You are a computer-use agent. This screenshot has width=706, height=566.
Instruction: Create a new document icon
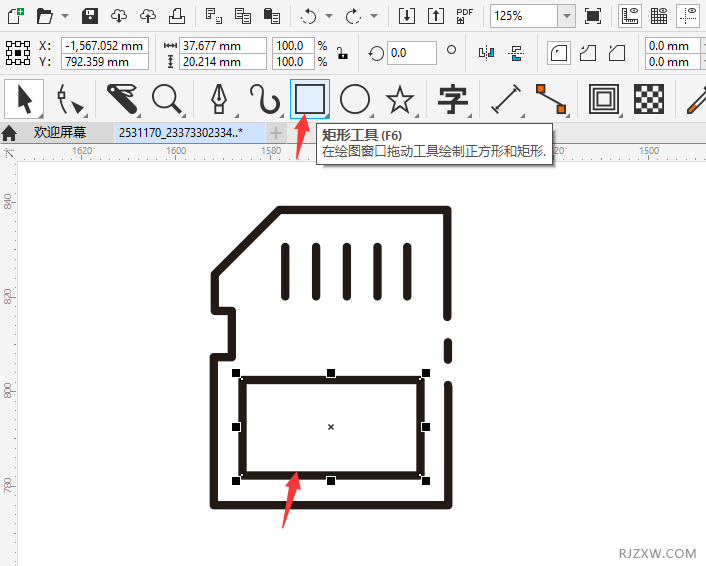(16, 16)
